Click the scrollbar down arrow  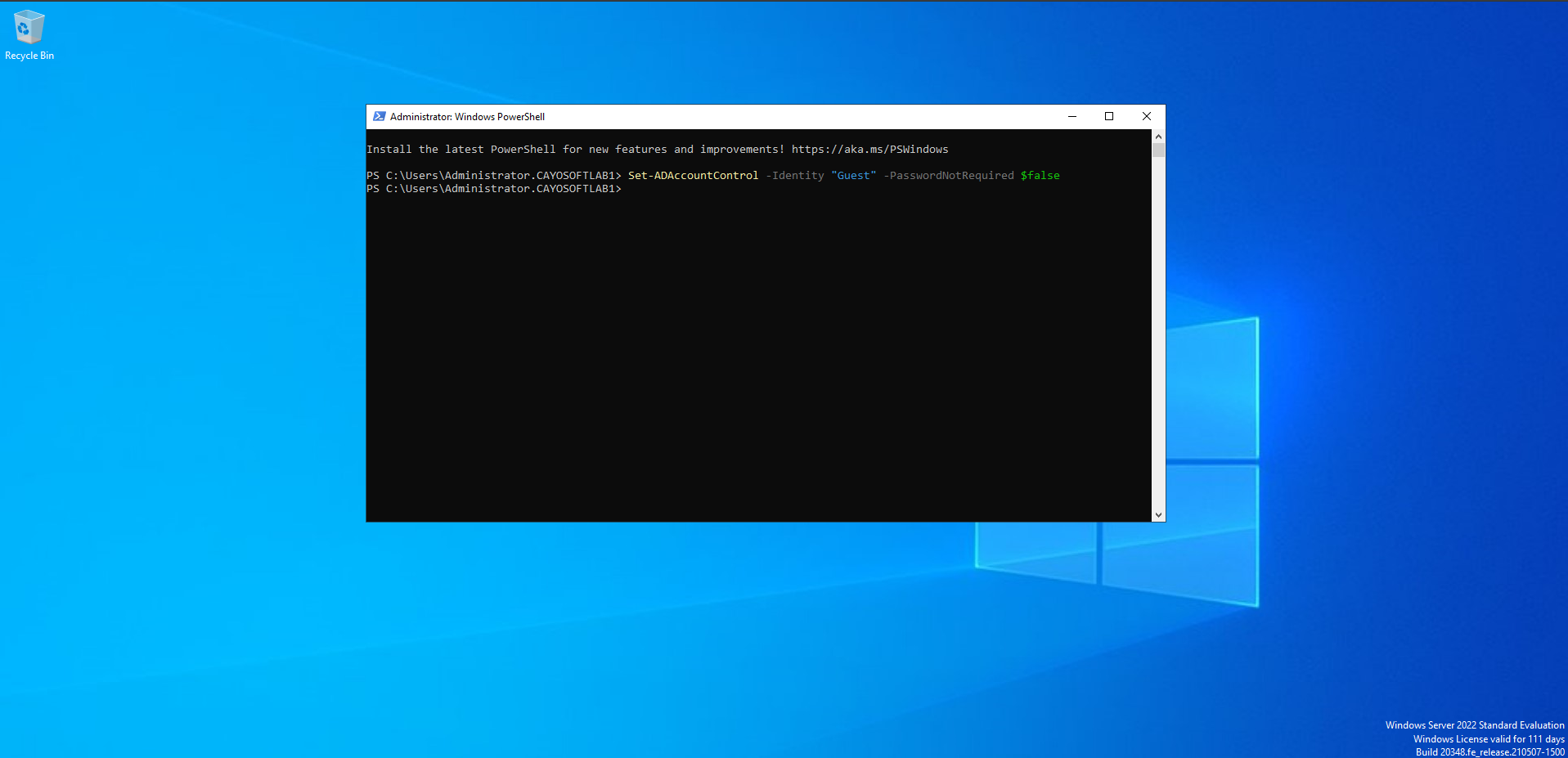[1158, 514]
